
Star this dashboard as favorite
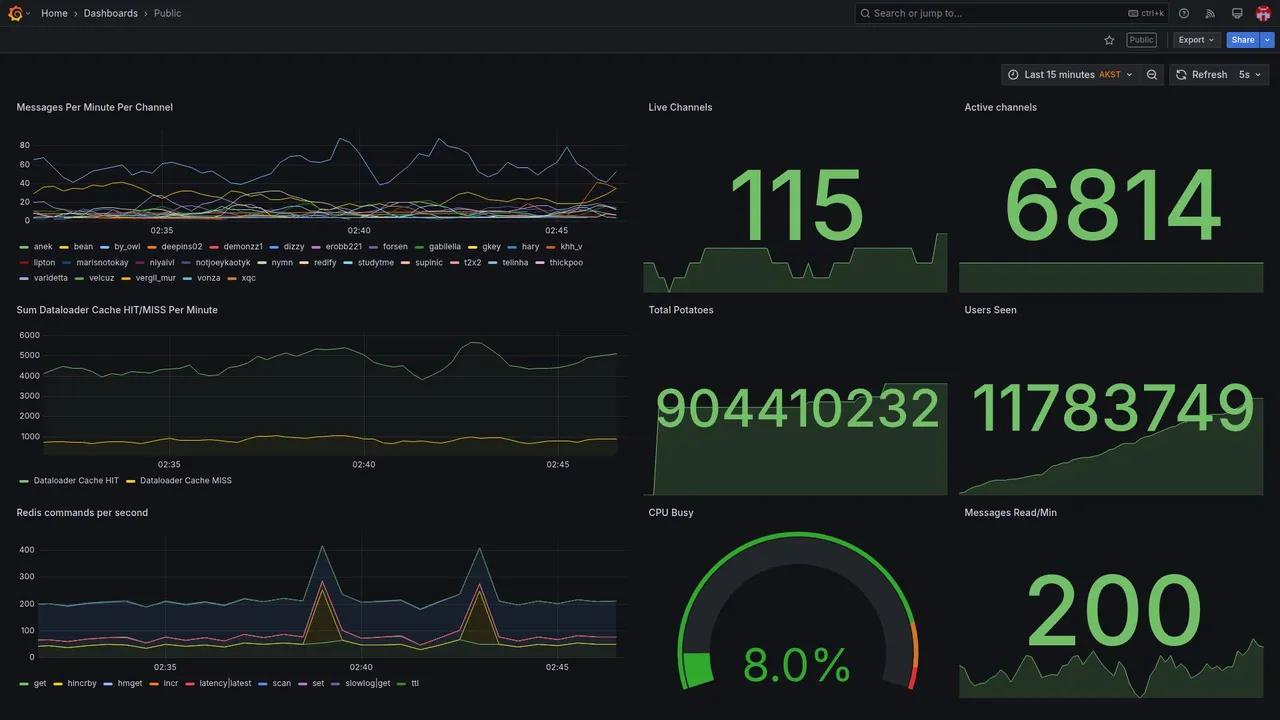pyautogui.click(x=1109, y=40)
